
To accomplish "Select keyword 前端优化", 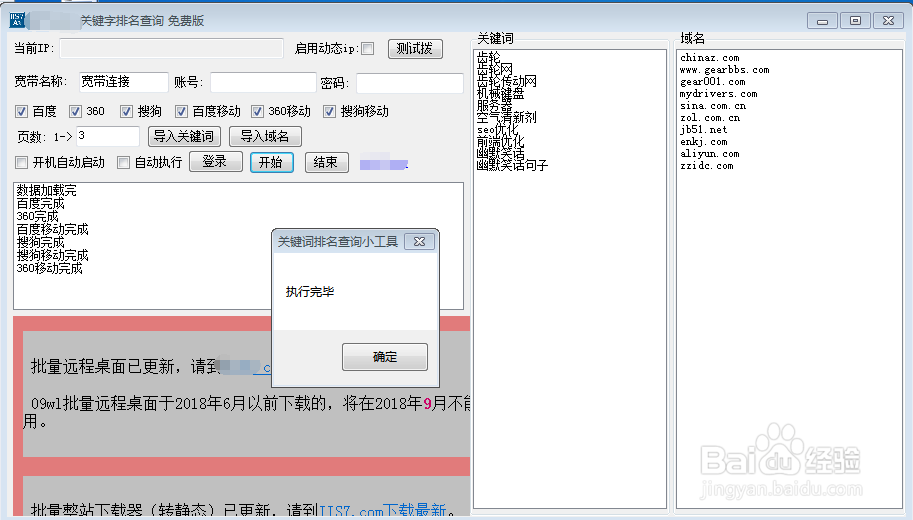I will (x=500, y=142).
